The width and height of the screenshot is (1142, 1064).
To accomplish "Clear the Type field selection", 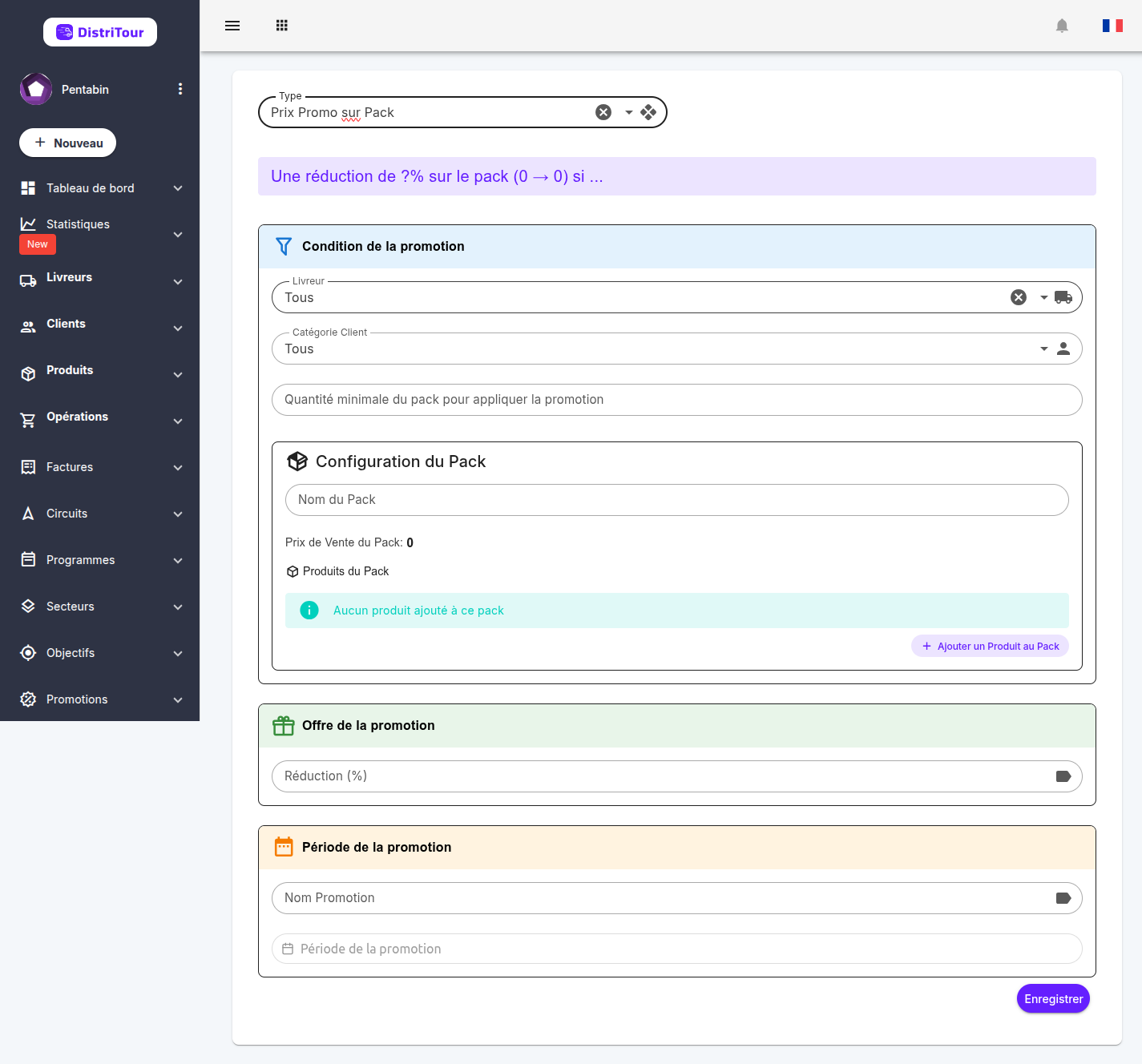I will click(603, 112).
